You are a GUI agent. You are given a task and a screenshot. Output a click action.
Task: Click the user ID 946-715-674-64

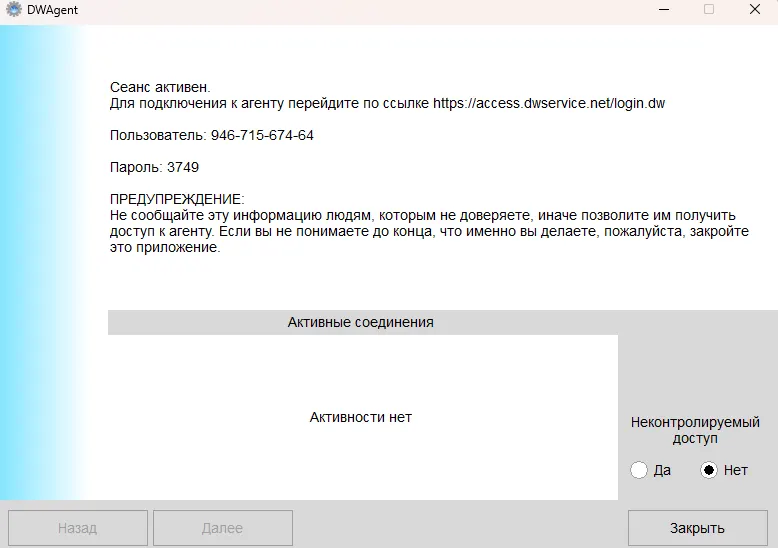coord(262,135)
